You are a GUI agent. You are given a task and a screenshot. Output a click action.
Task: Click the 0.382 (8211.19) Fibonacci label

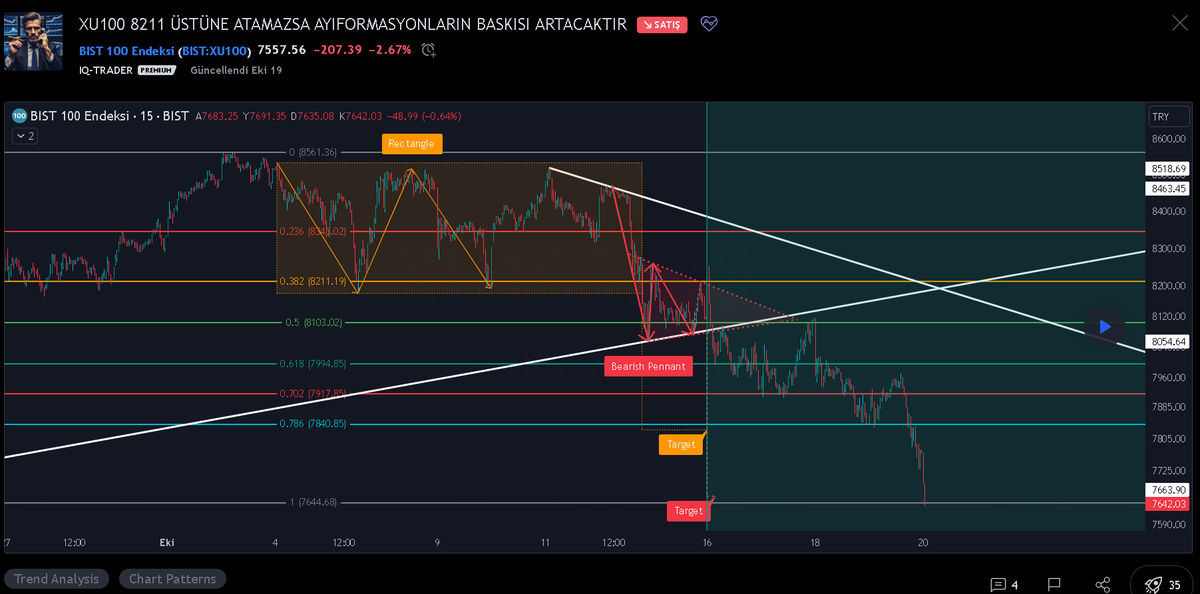(x=311, y=282)
